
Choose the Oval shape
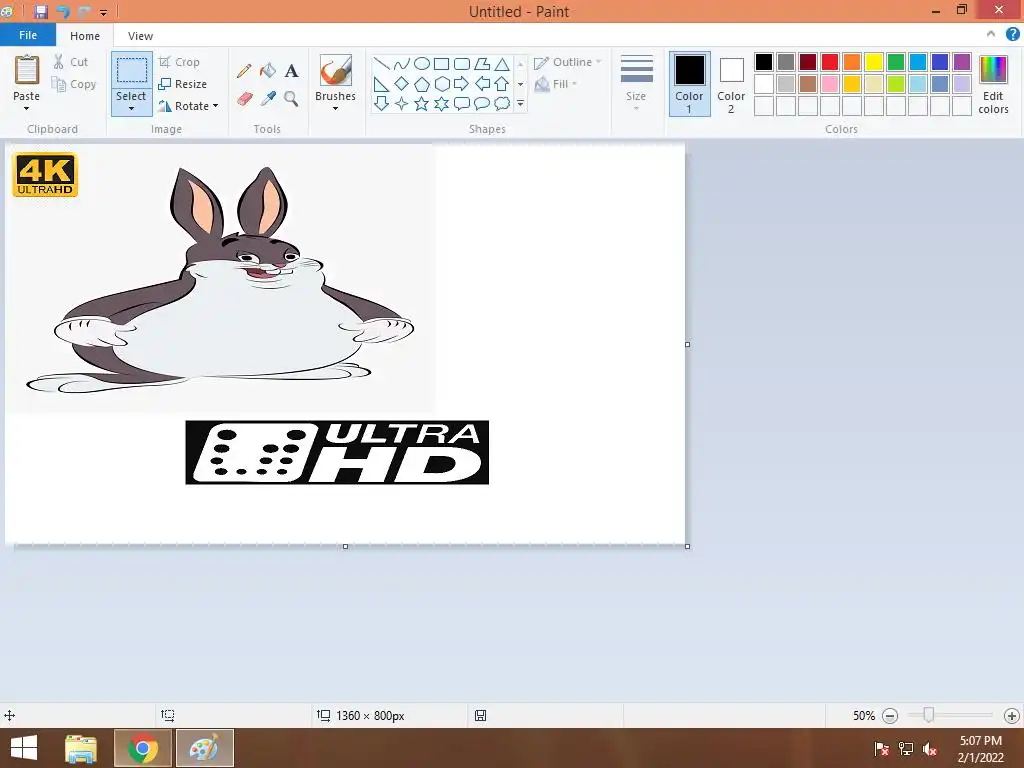click(x=422, y=63)
